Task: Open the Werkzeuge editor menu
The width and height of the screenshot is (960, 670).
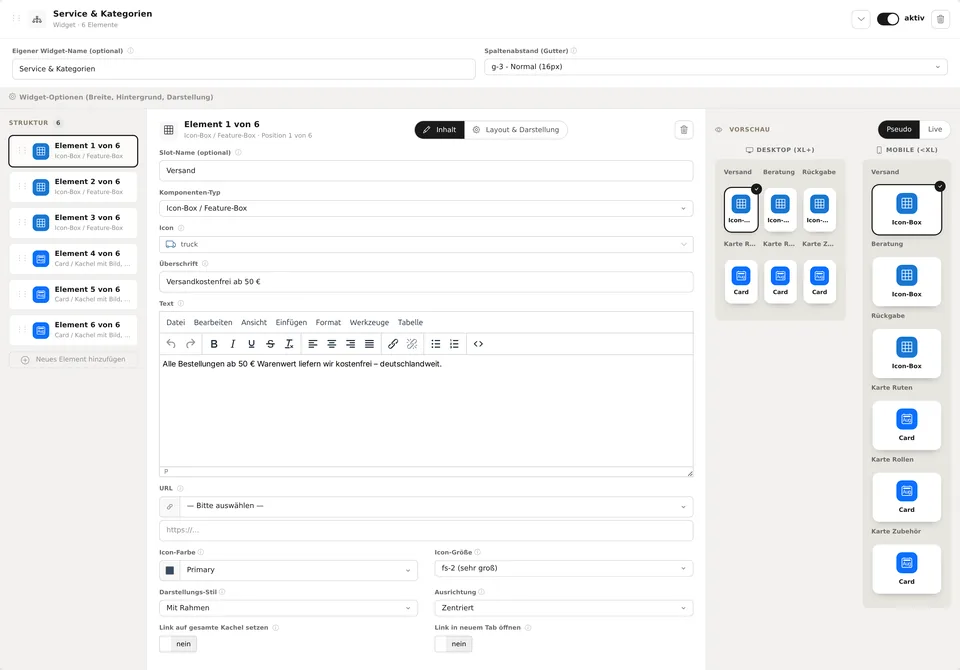Action: pyautogui.click(x=369, y=322)
